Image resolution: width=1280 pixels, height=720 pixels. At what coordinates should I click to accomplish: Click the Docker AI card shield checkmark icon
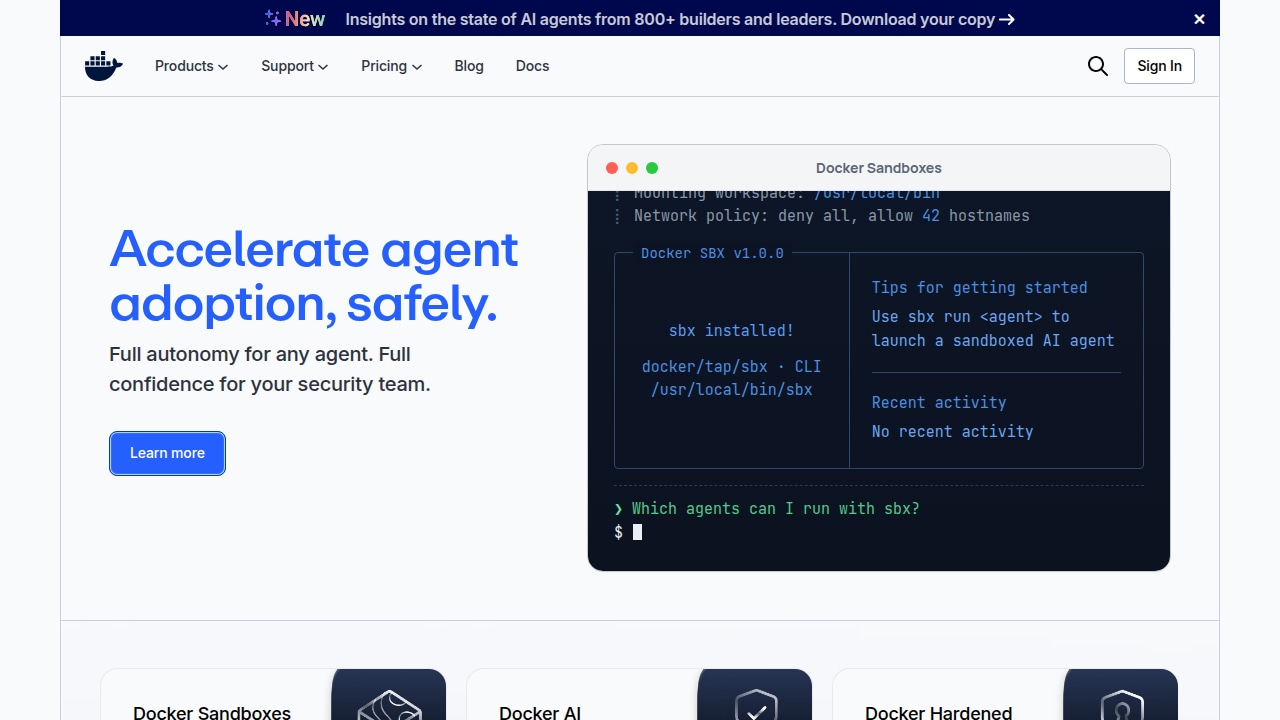(755, 704)
